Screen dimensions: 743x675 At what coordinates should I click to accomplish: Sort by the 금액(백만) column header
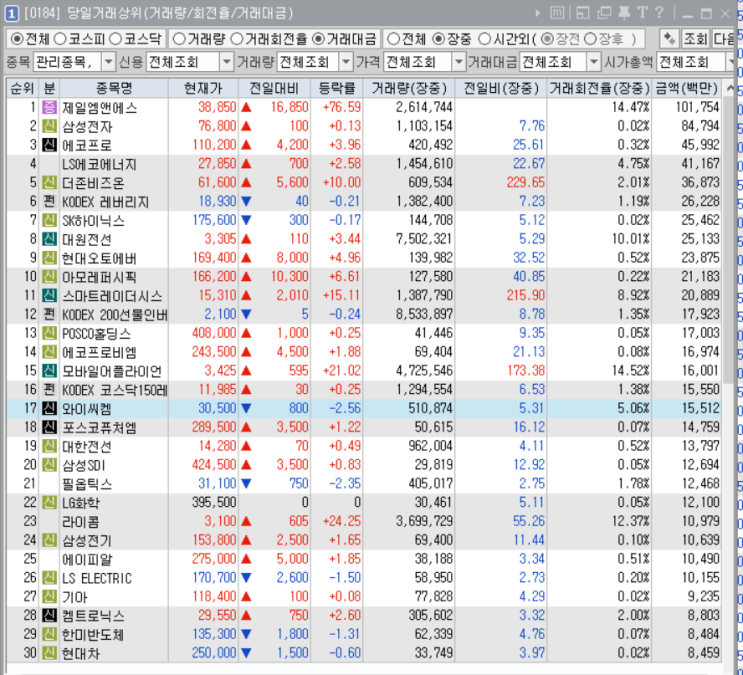687,88
